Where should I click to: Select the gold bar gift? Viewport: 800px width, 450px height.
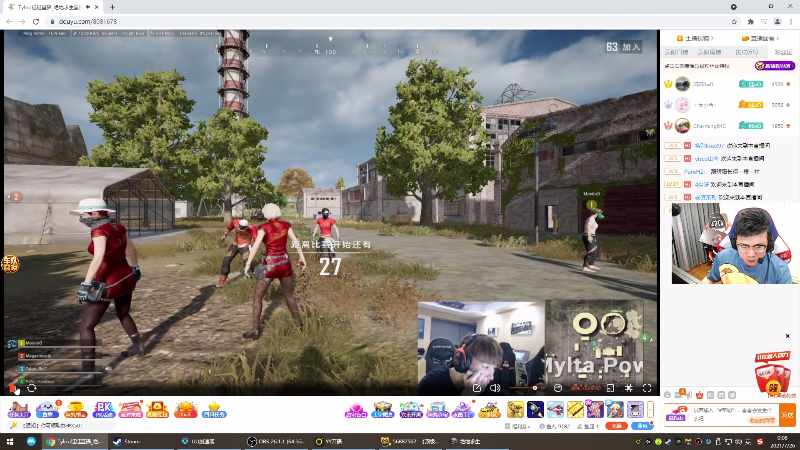(x=575, y=410)
